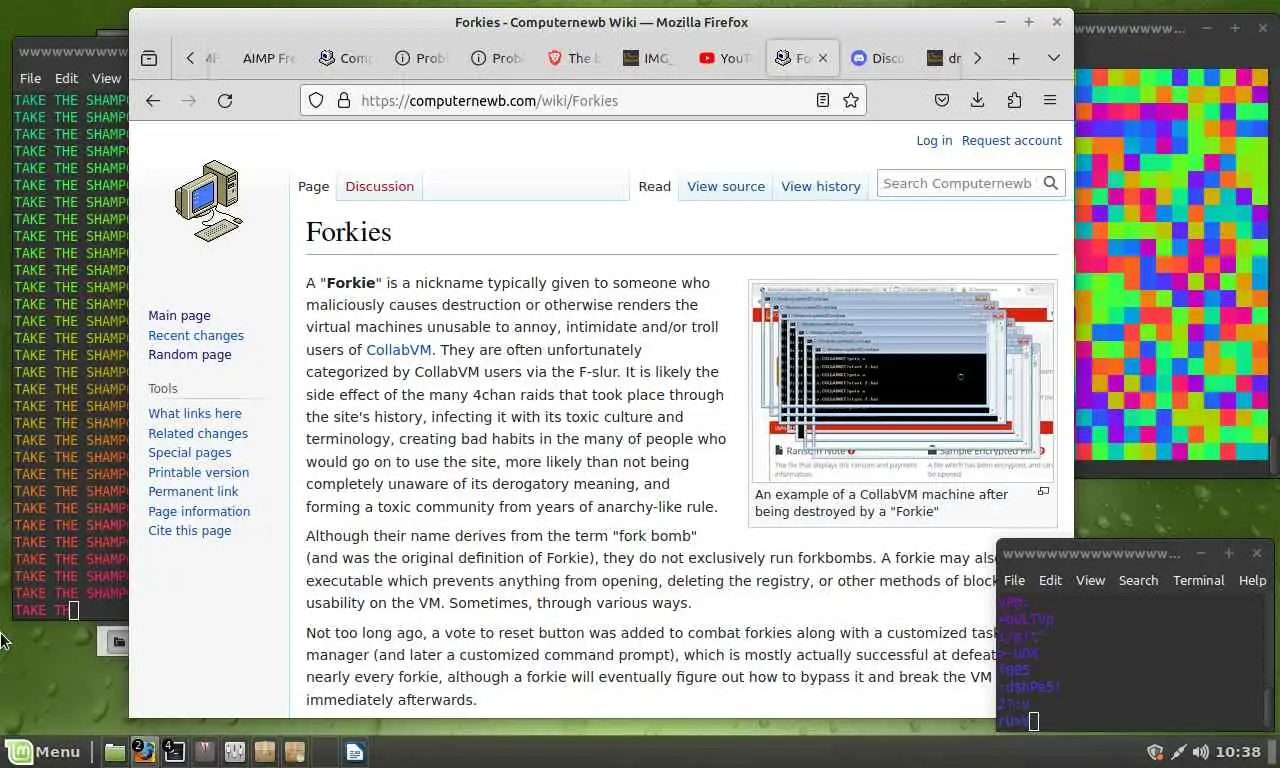View site security padlock info

[343, 100]
